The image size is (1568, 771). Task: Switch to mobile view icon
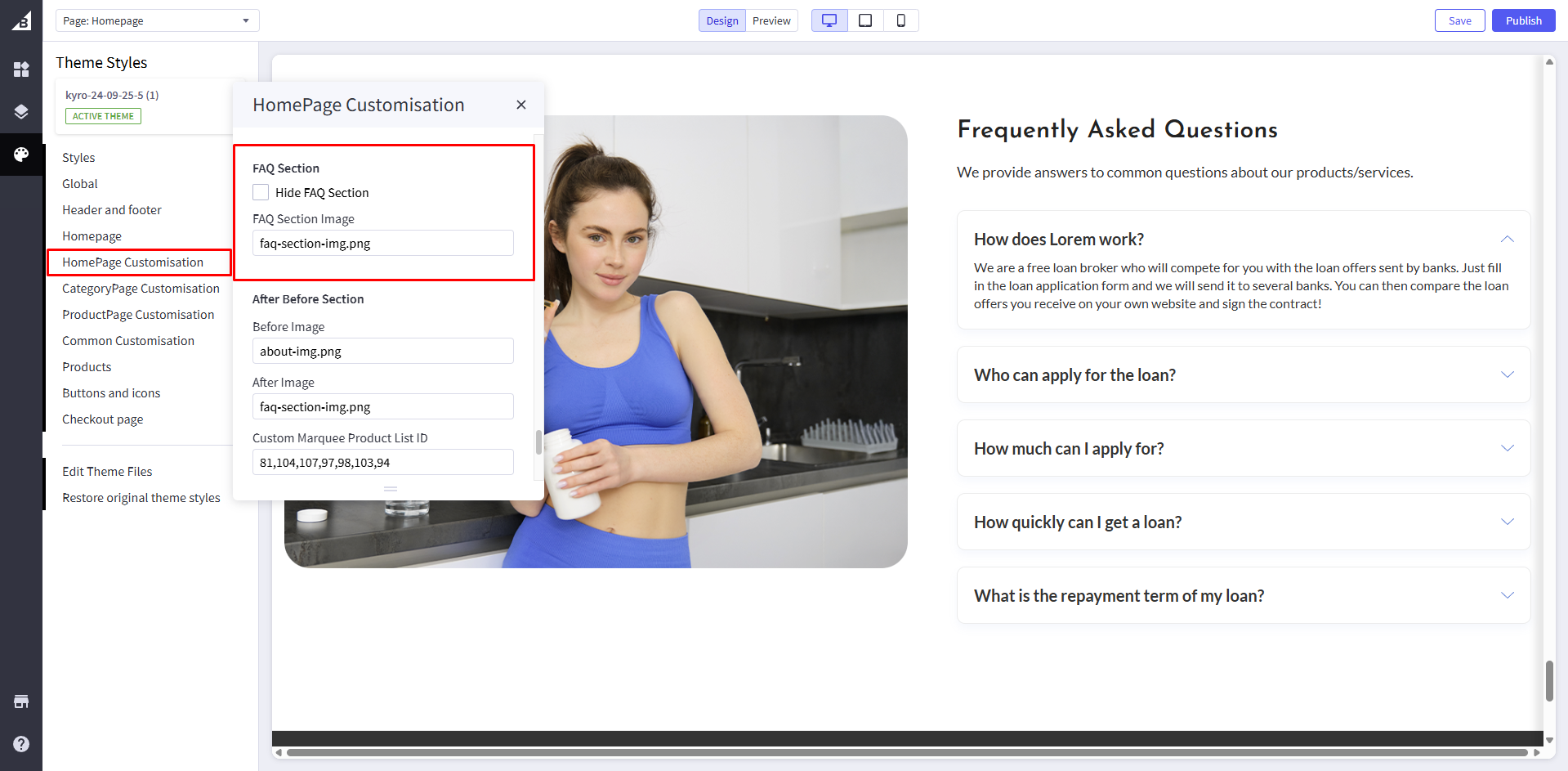tap(900, 20)
